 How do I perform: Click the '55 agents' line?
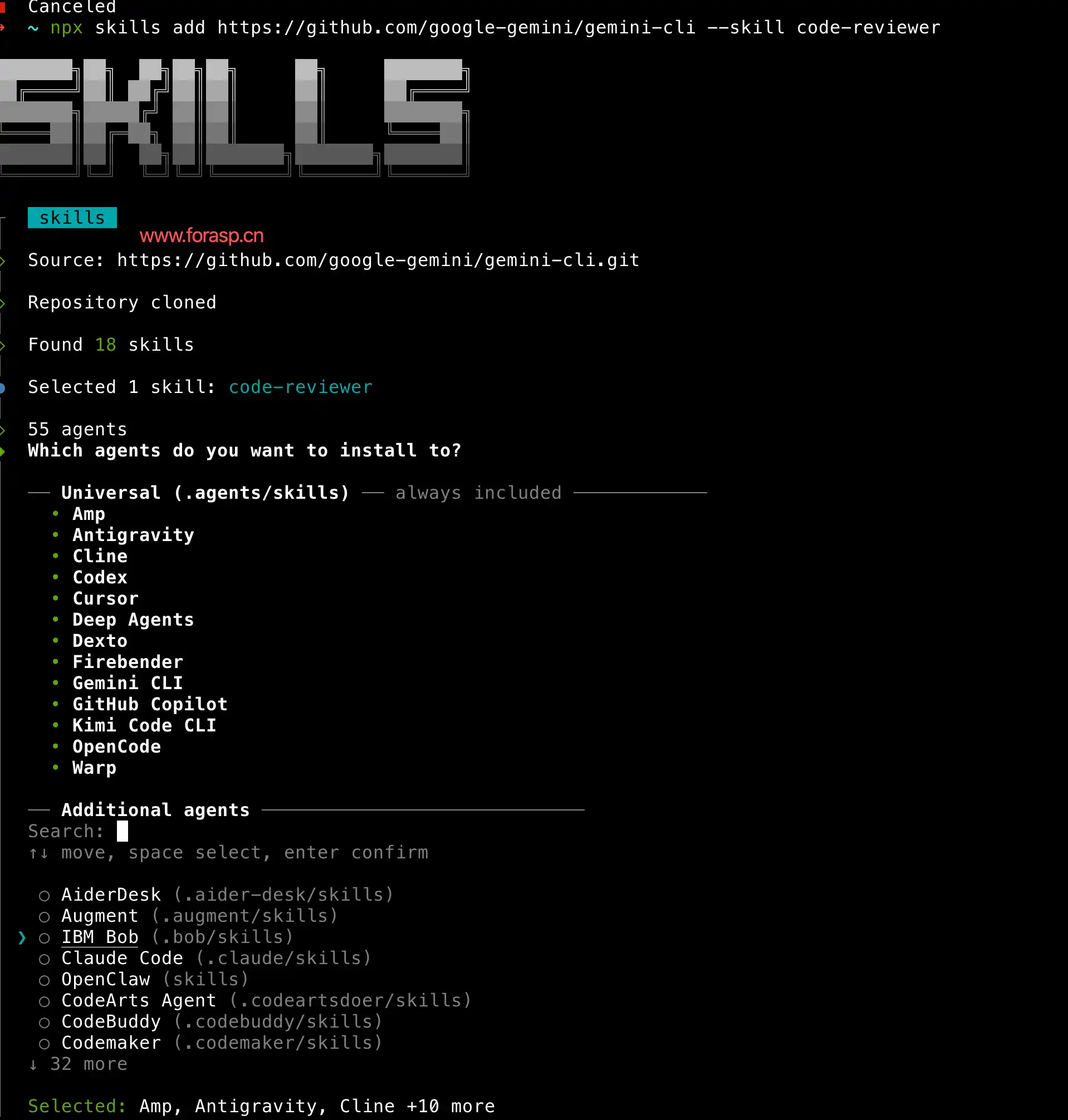click(x=77, y=429)
